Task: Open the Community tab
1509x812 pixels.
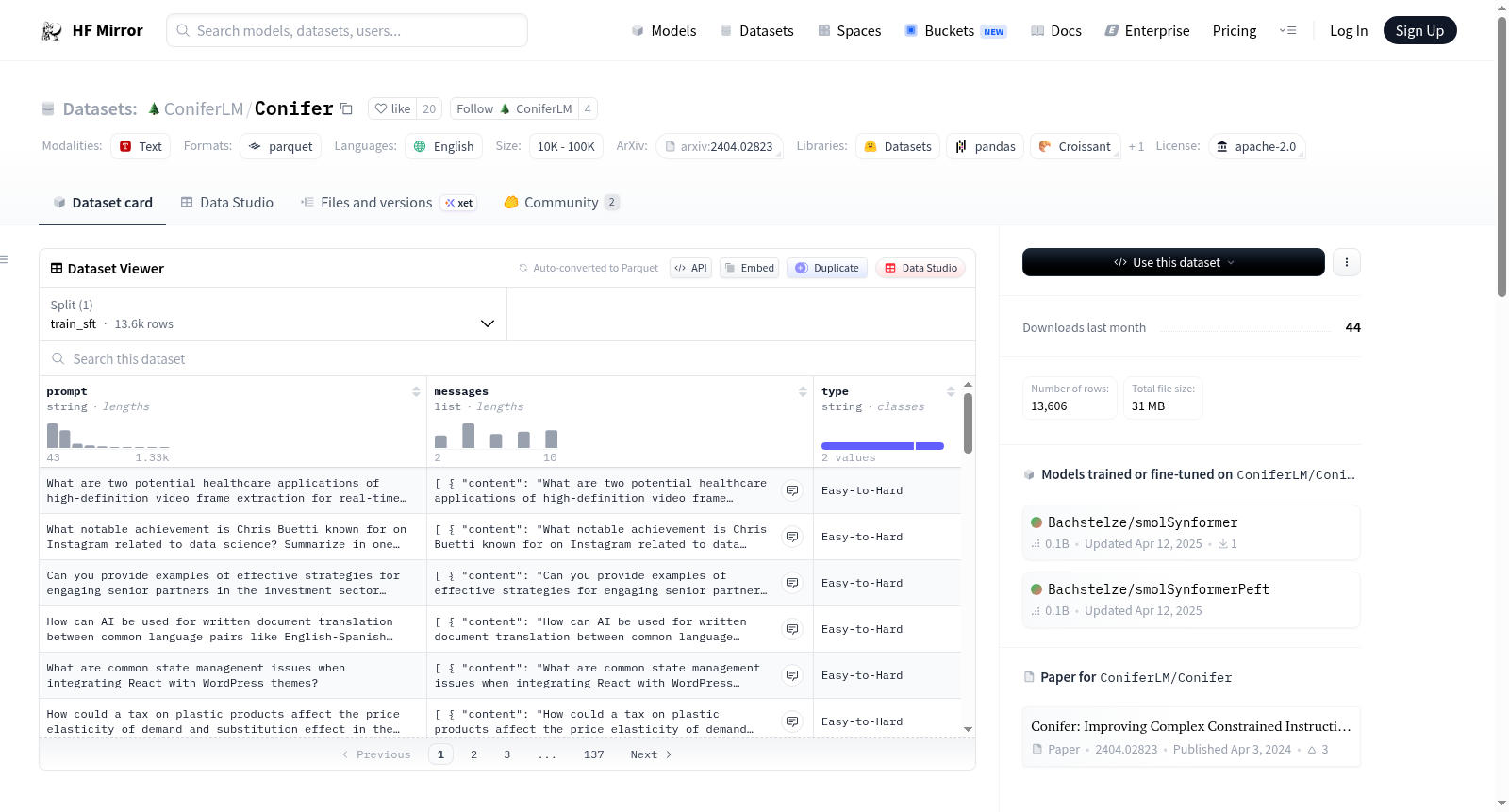Action: coord(561,203)
